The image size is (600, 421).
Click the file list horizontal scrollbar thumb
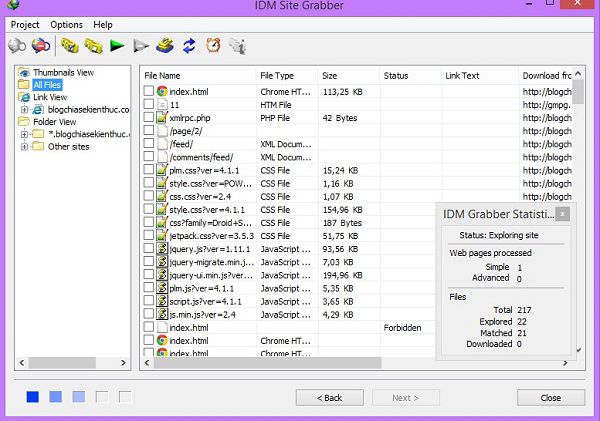click(267, 362)
